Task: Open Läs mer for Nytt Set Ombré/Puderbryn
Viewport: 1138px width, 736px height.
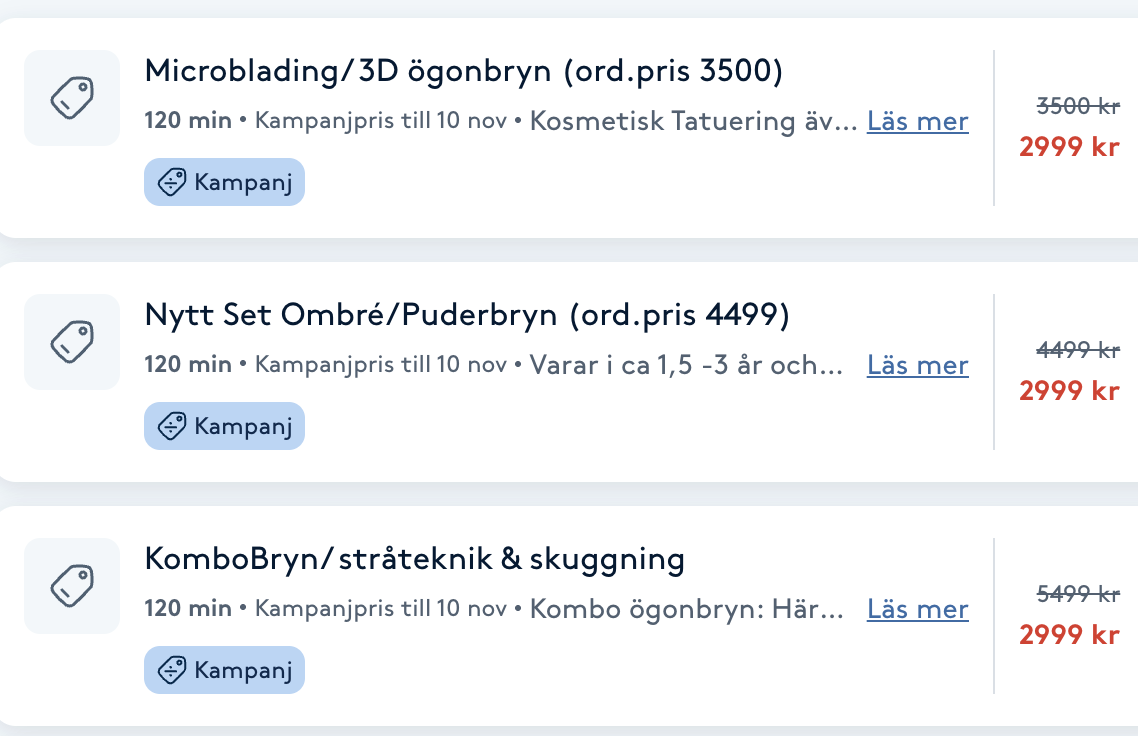Action: pos(917,366)
